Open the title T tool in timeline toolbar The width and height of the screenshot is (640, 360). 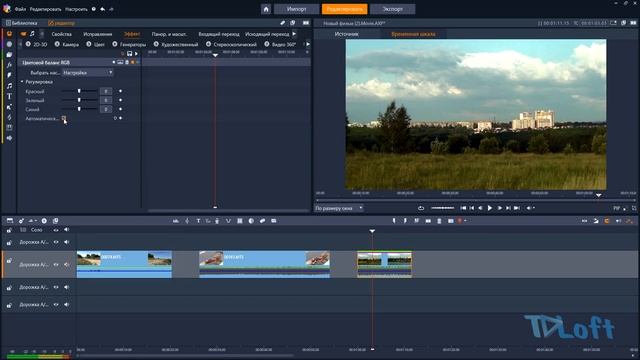(x=198, y=221)
